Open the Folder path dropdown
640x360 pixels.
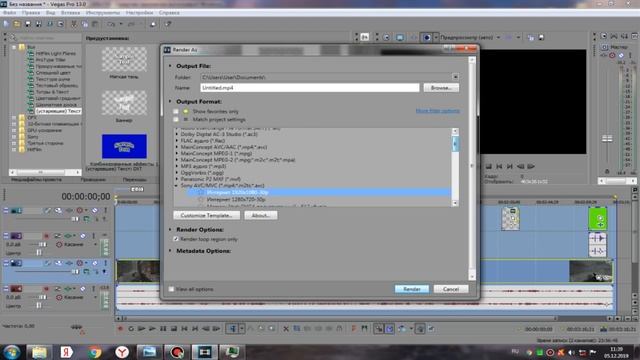[x=455, y=77]
